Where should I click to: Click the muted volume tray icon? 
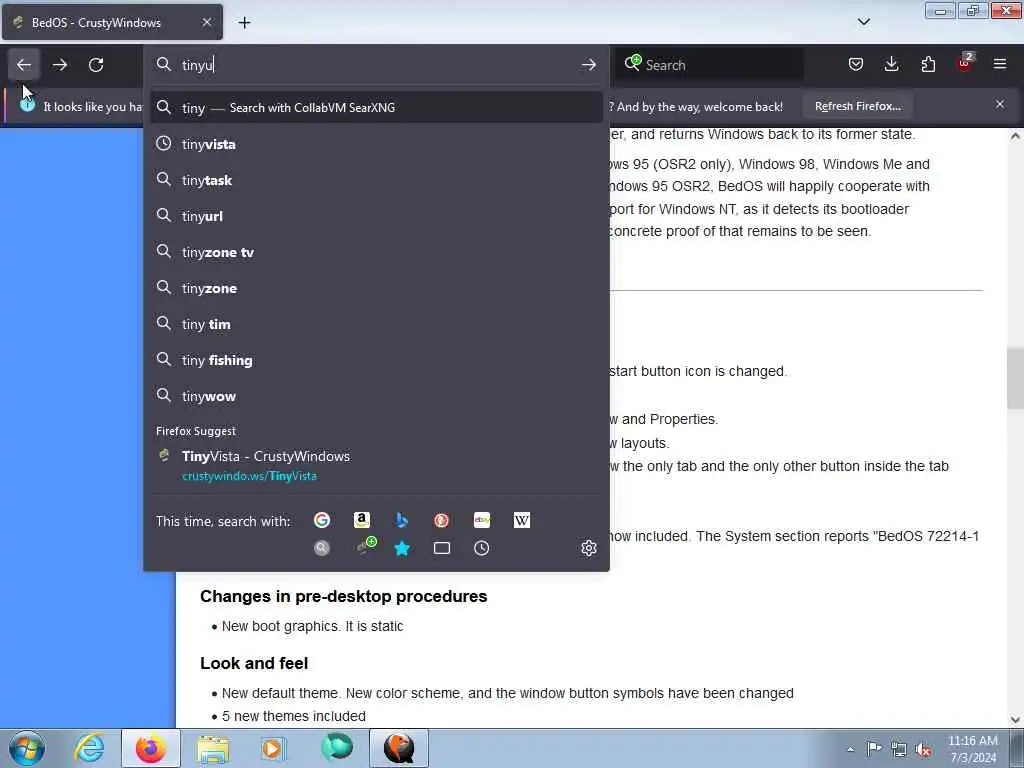click(x=923, y=749)
